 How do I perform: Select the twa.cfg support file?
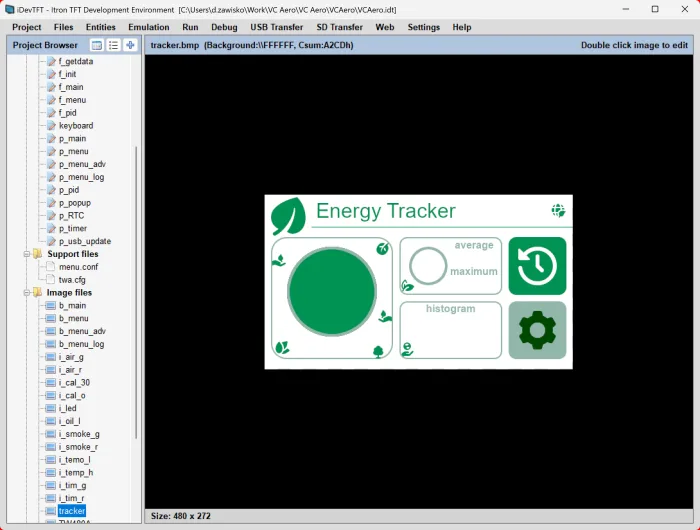72,280
